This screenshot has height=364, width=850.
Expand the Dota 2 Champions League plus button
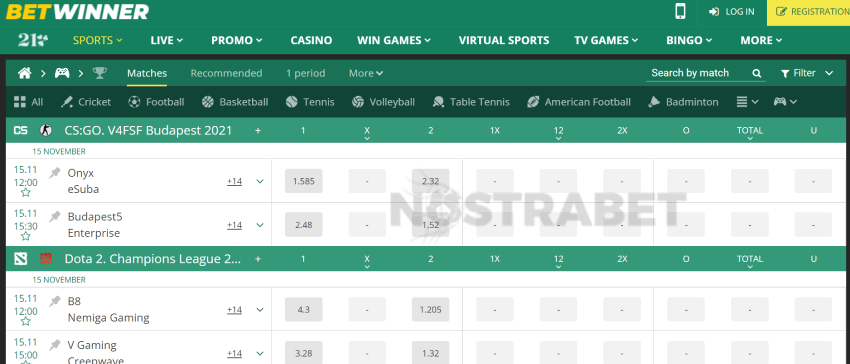258,259
